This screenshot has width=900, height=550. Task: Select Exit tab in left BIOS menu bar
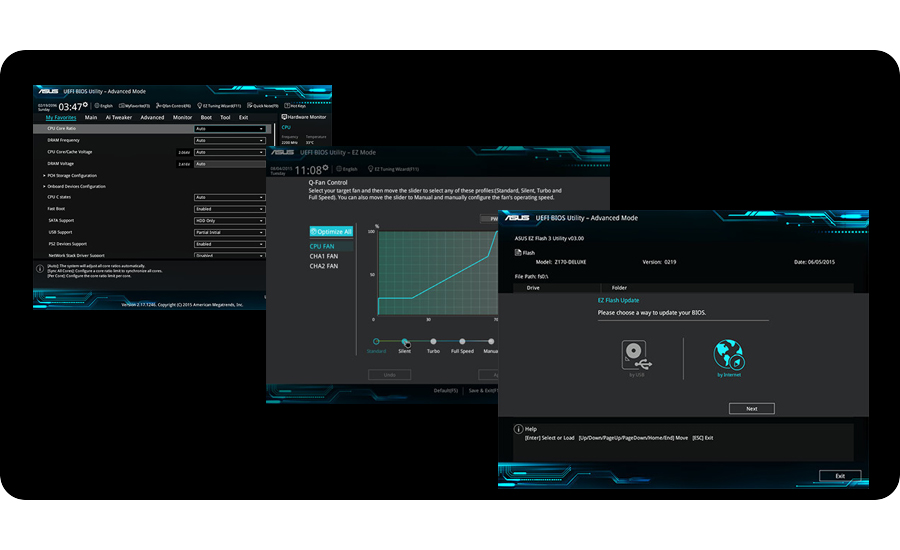pos(243,117)
